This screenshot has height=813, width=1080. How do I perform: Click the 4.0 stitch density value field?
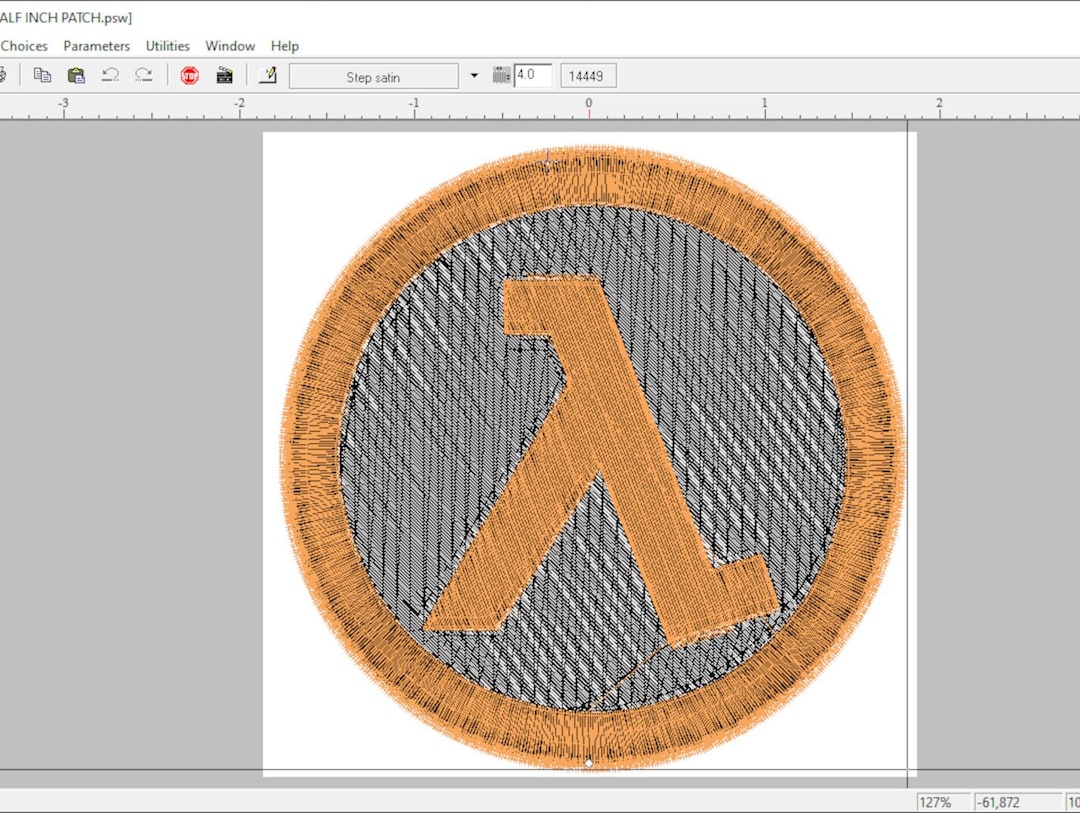click(x=532, y=75)
